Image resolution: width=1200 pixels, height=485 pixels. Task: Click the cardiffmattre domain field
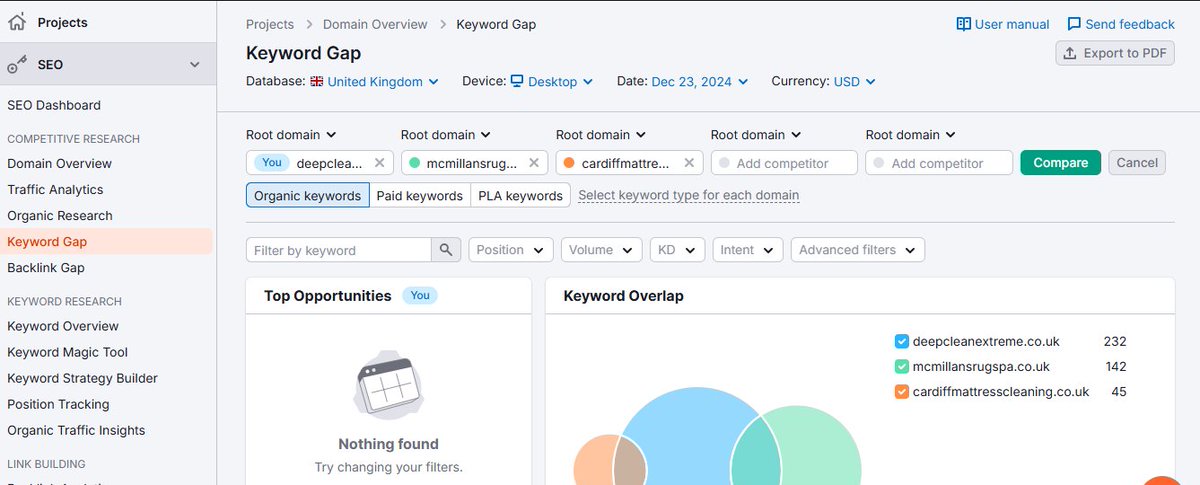click(629, 163)
